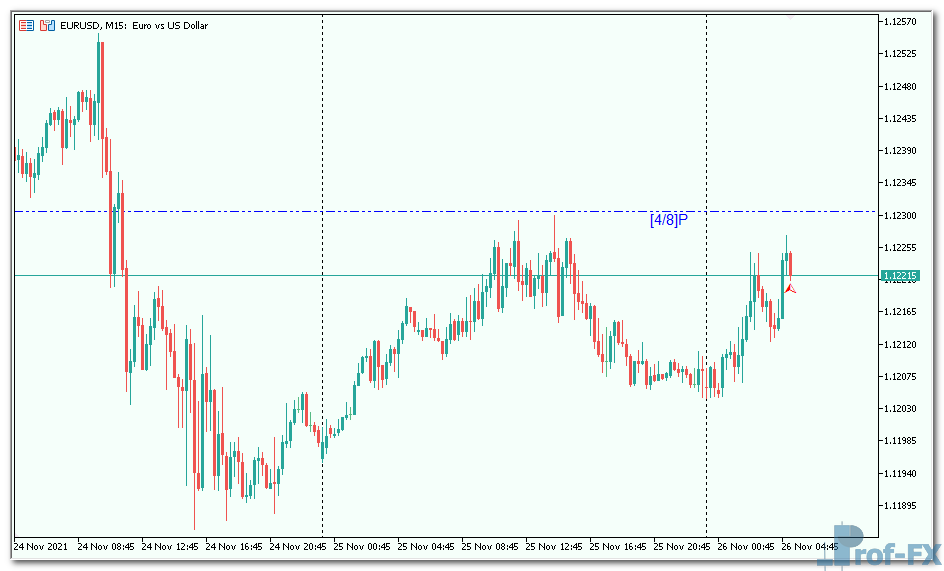The image size is (944, 571).
Task: Click the 25 Nov 20:45 time label
Action: click(683, 547)
